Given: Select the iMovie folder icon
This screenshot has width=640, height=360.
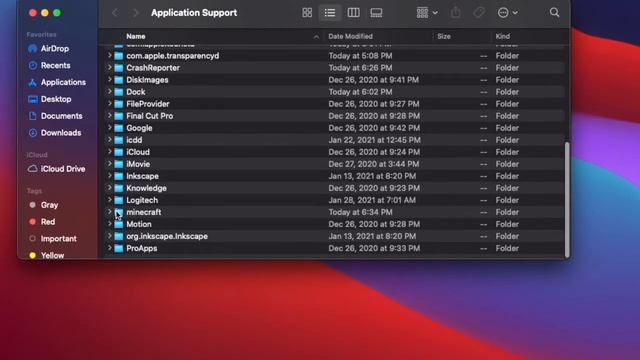Looking at the screenshot, I should click(119, 164).
